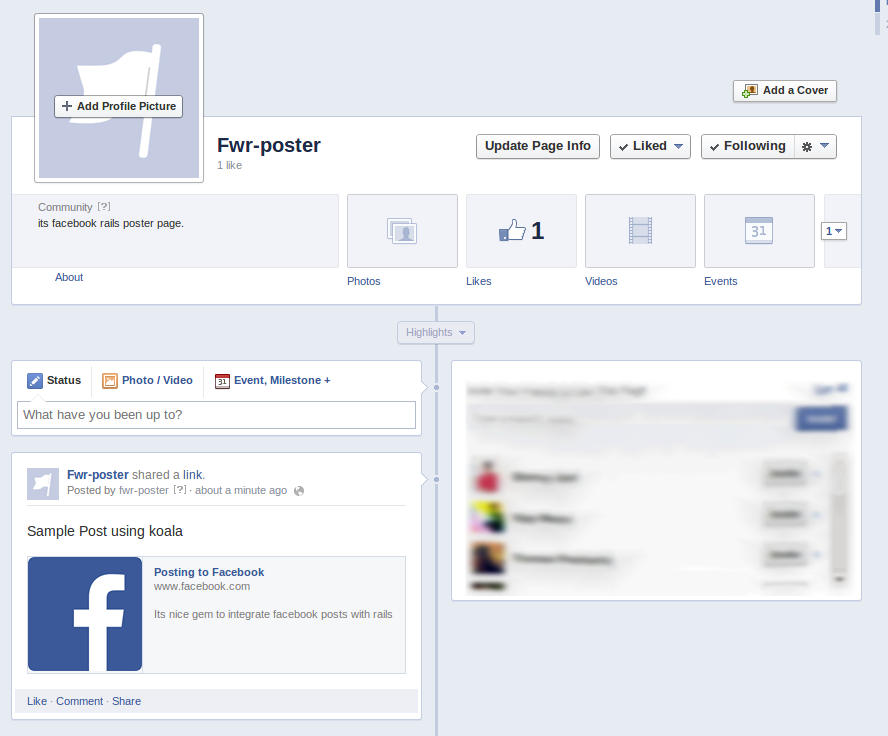888x736 pixels.
Task: Click the 'Sample Post using koala' text
Action: point(105,531)
